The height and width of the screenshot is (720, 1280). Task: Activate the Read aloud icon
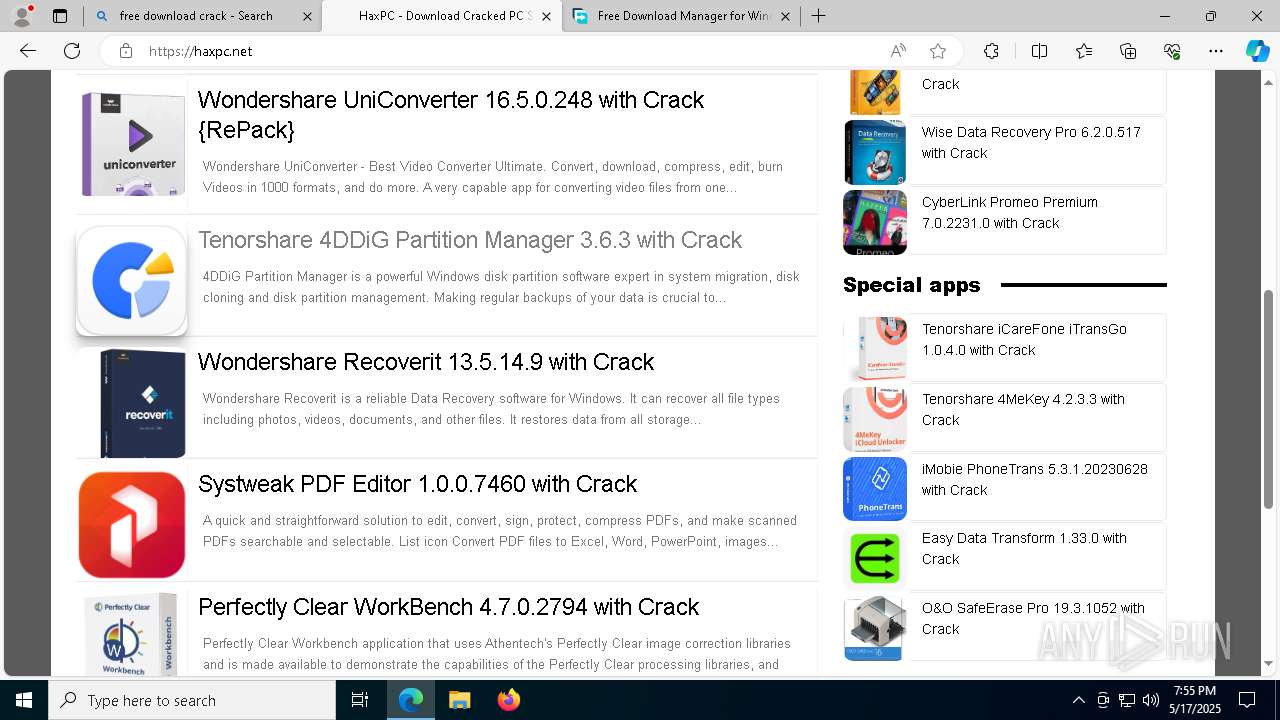coord(898,51)
